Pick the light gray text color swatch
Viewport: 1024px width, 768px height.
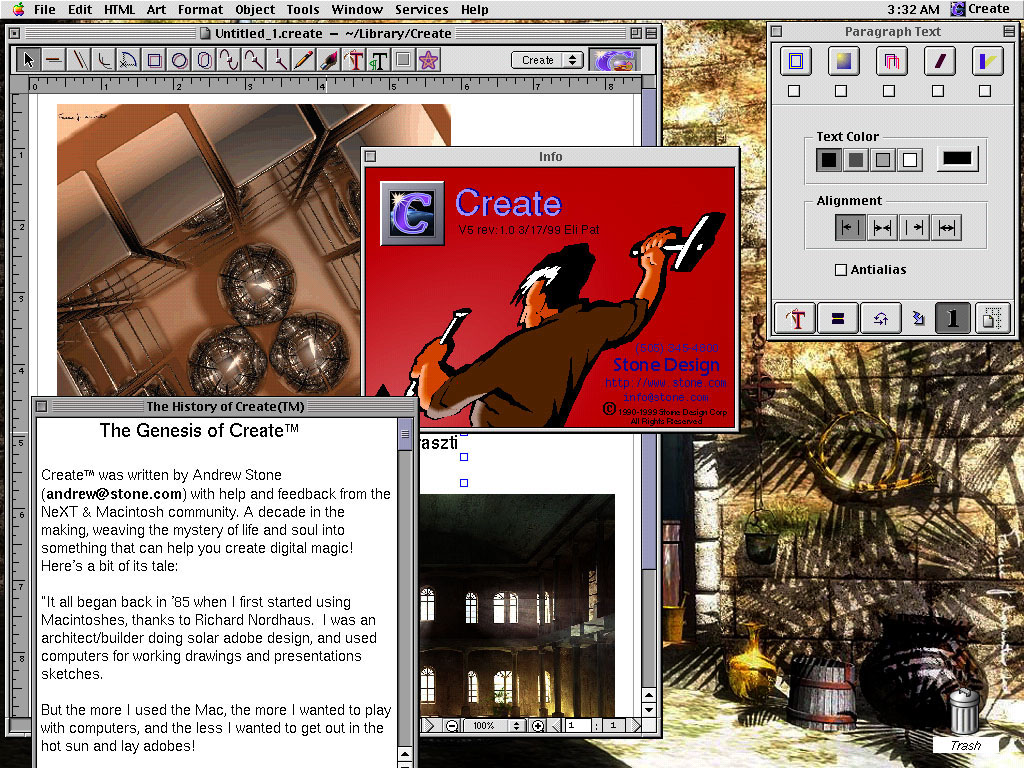pos(883,160)
